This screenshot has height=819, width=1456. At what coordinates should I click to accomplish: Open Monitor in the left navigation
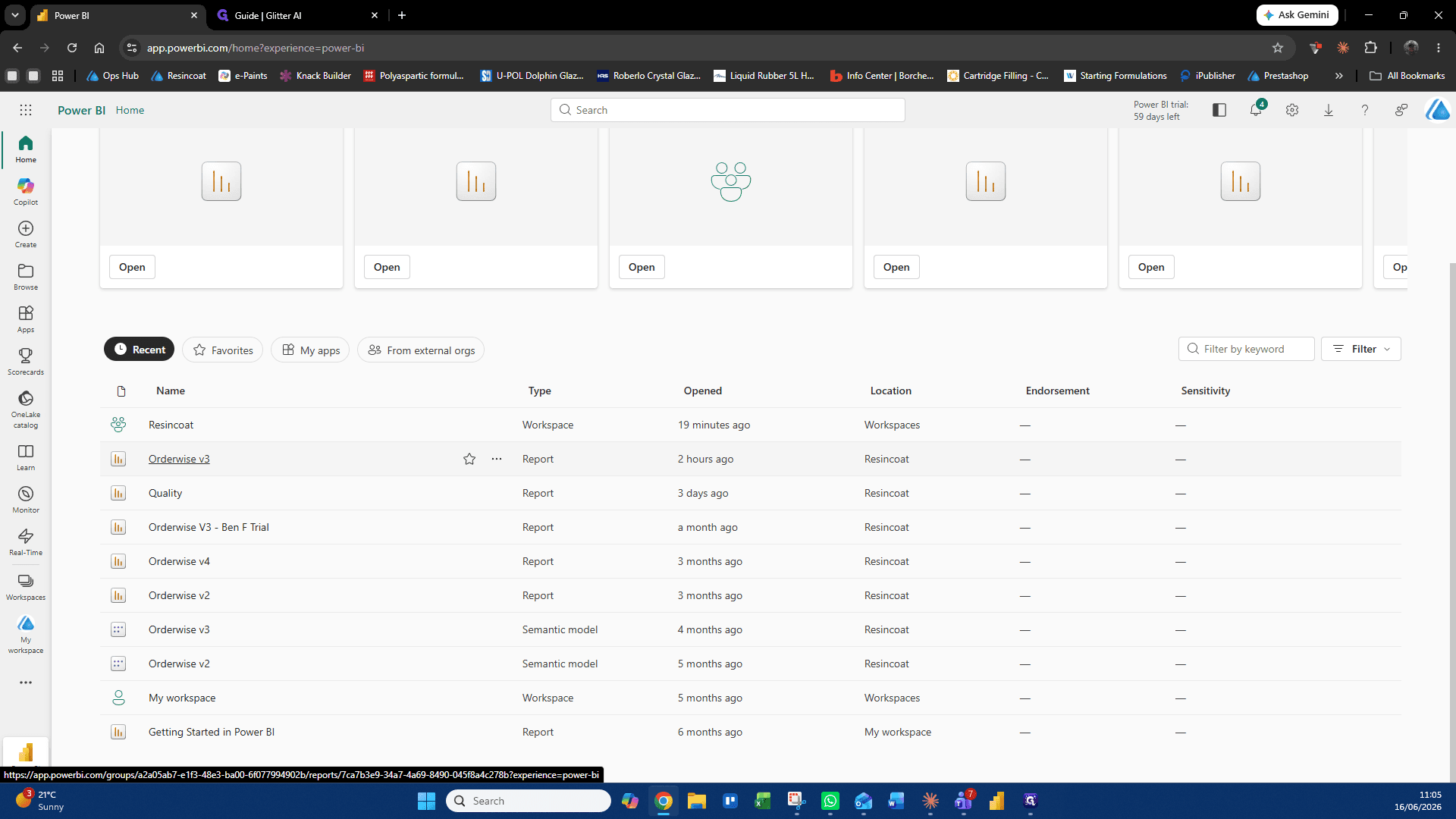click(26, 499)
